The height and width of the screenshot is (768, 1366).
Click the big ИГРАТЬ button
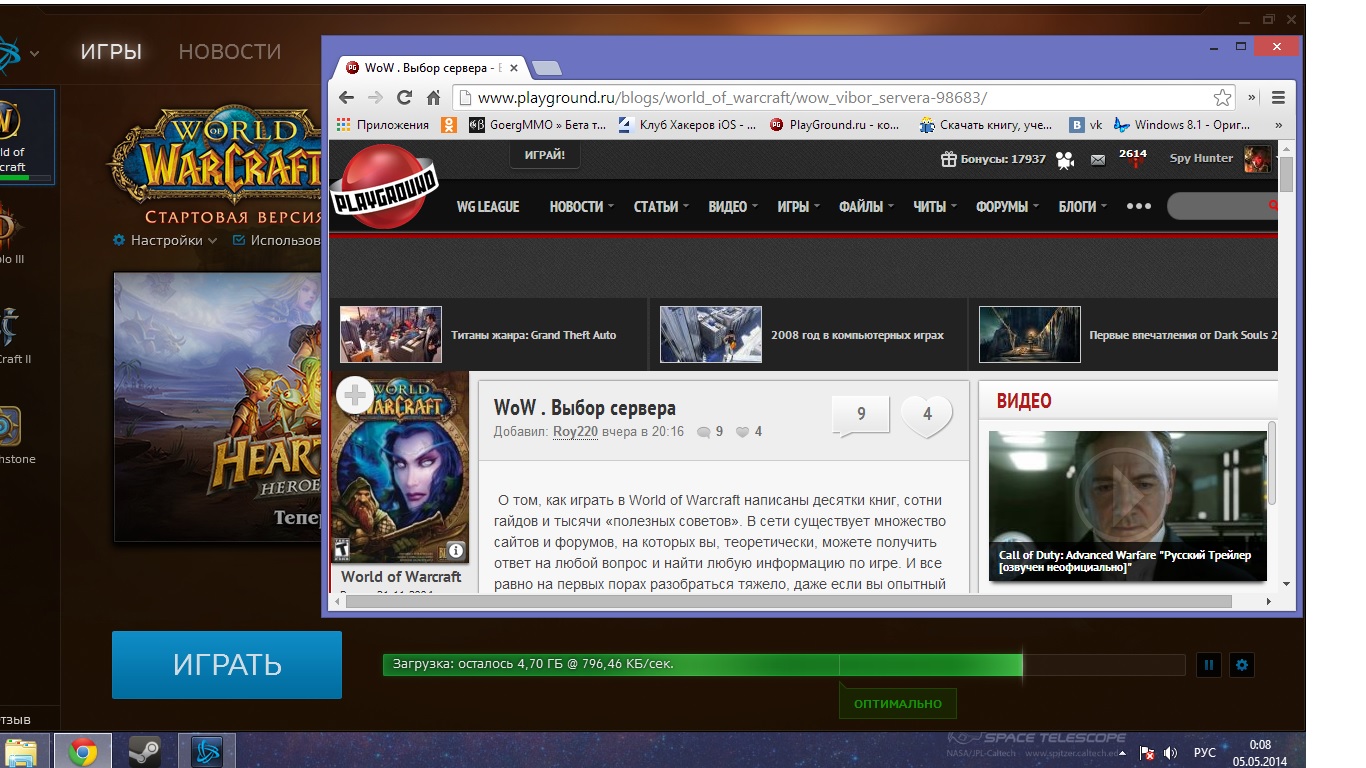227,664
